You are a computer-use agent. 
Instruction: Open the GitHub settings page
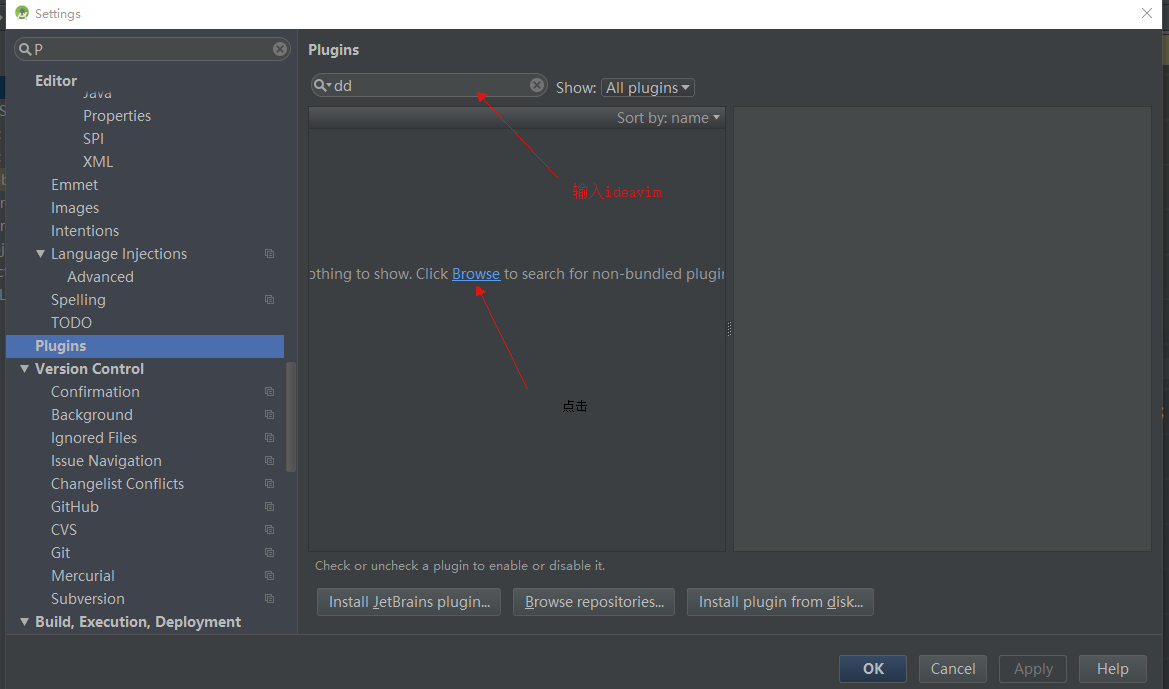(x=75, y=507)
